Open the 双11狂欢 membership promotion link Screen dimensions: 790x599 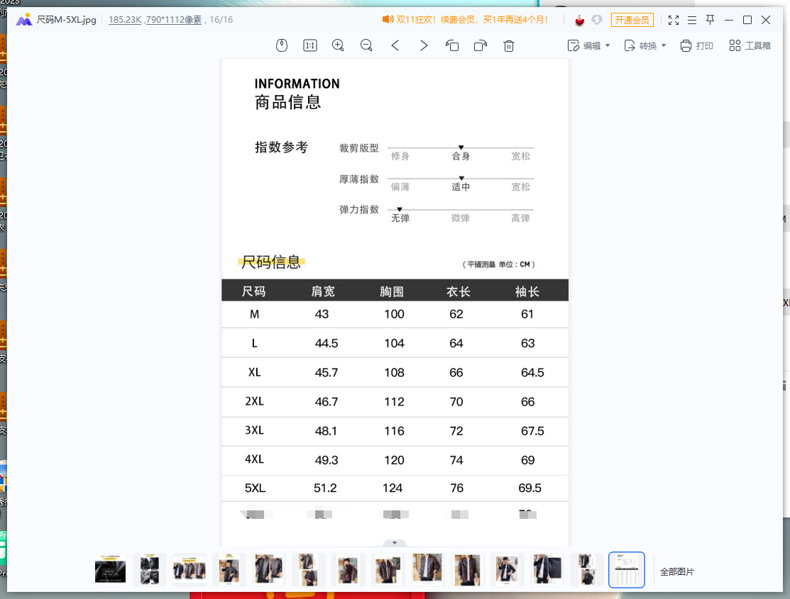pyautogui.click(x=465, y=20)
